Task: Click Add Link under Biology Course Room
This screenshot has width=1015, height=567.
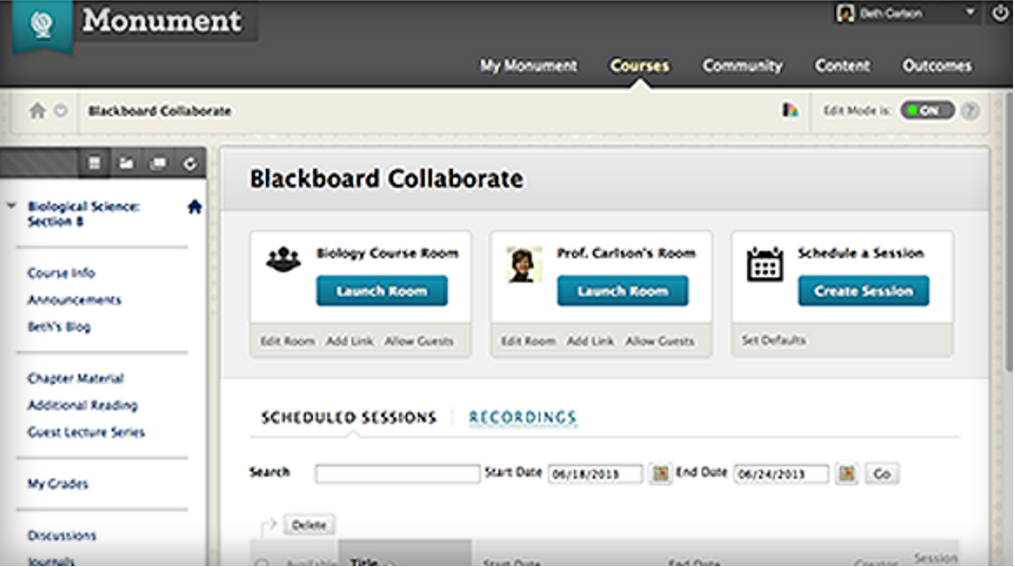Action: (x=350, y=341)
